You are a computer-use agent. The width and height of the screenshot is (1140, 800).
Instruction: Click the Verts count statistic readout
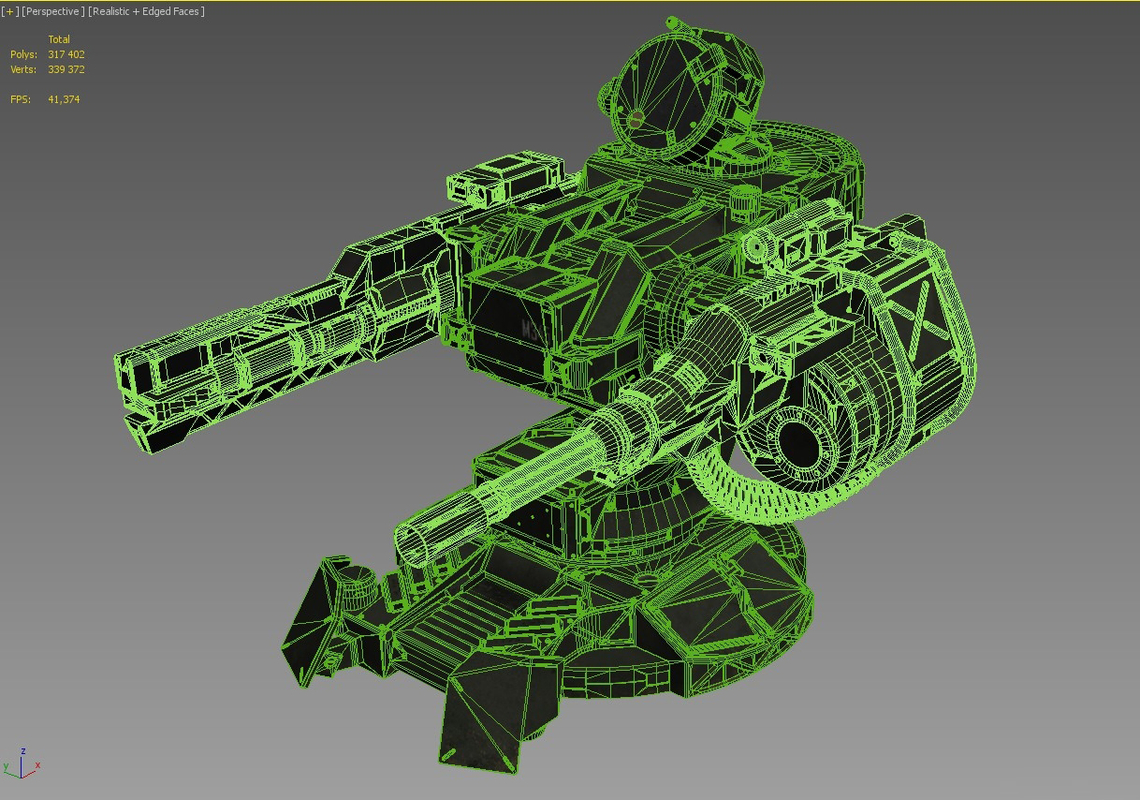65,69
